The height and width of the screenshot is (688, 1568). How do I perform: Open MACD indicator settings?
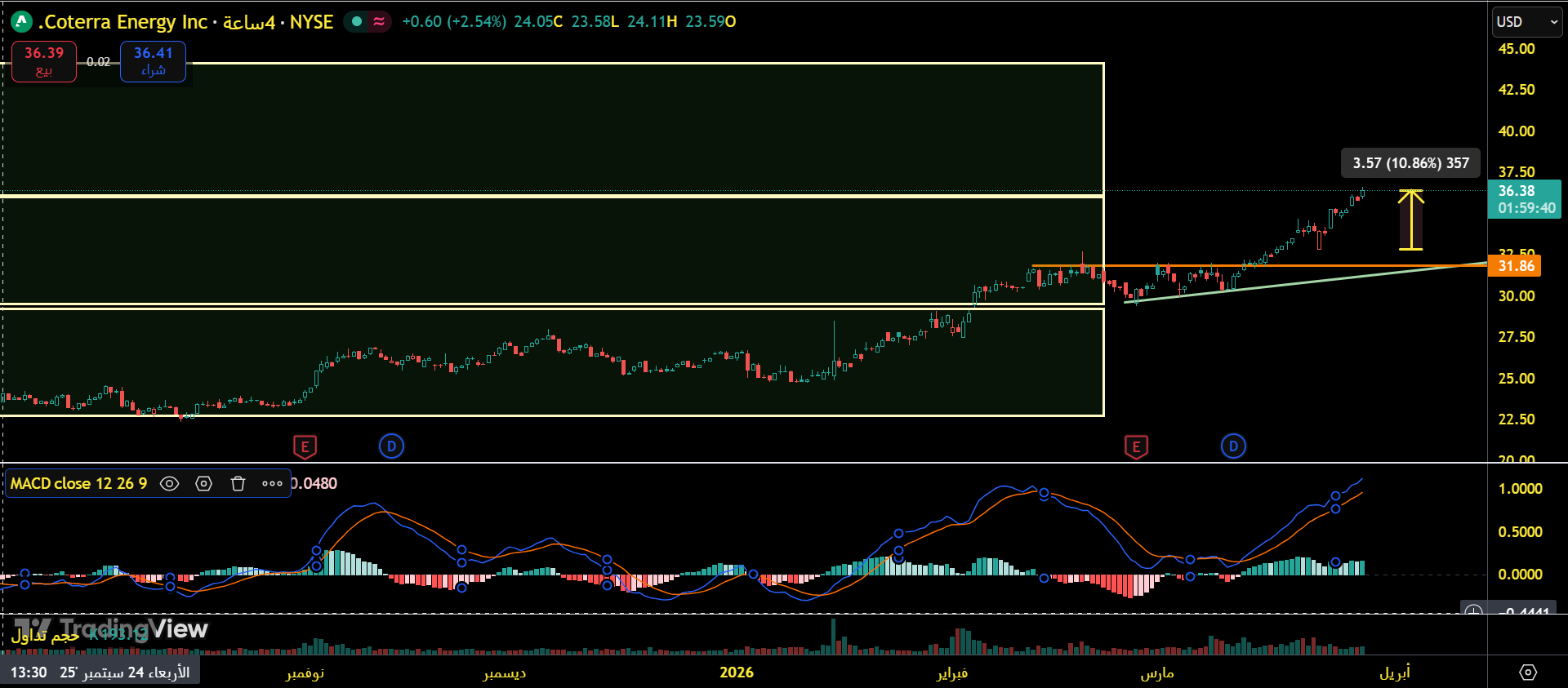click(203, 483)
